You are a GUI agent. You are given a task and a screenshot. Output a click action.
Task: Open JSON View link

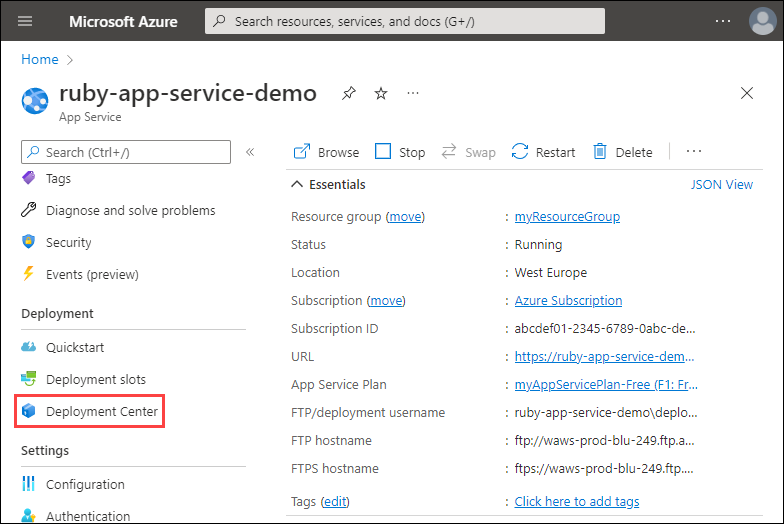point(721,184)
